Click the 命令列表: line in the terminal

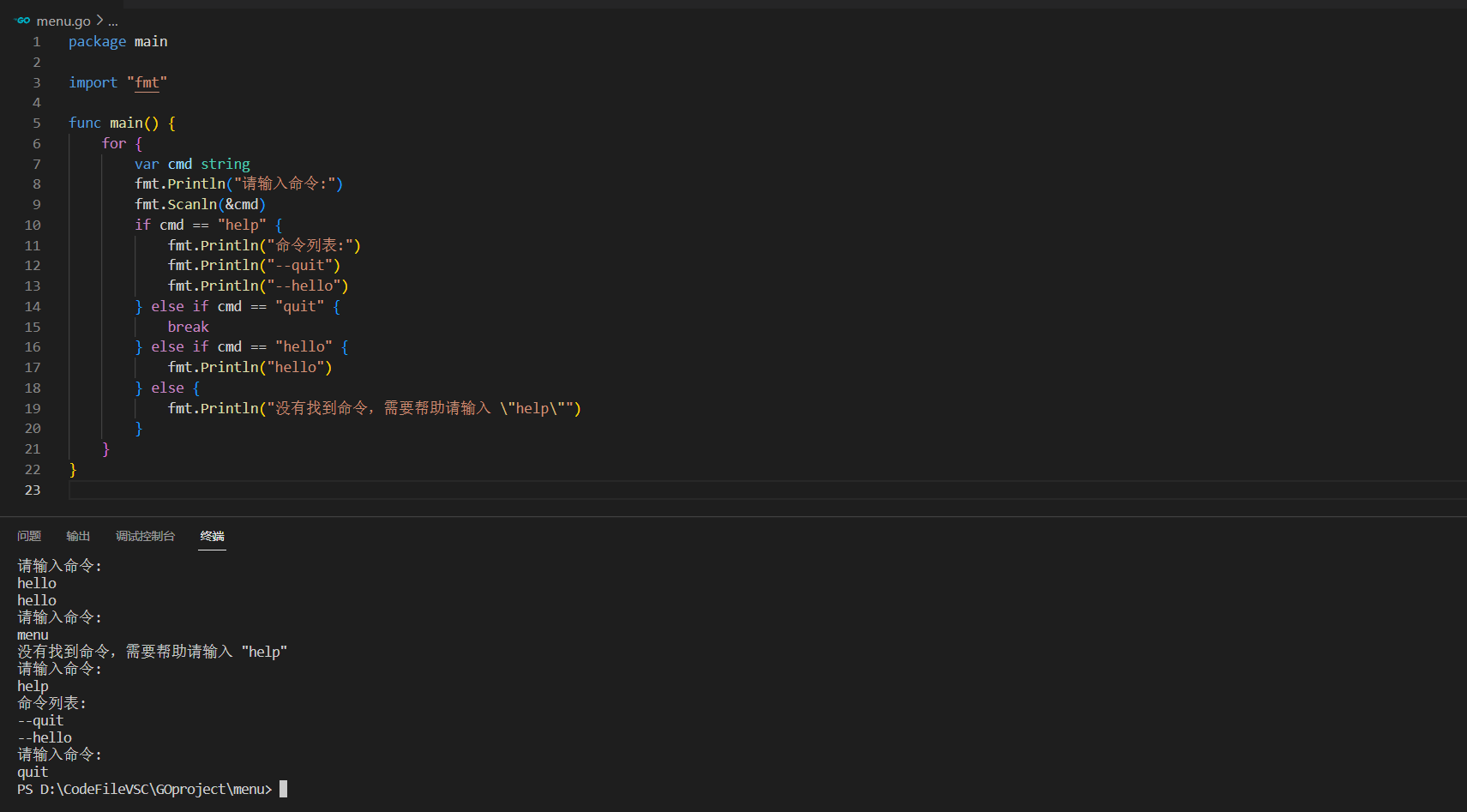pos(51,703)
